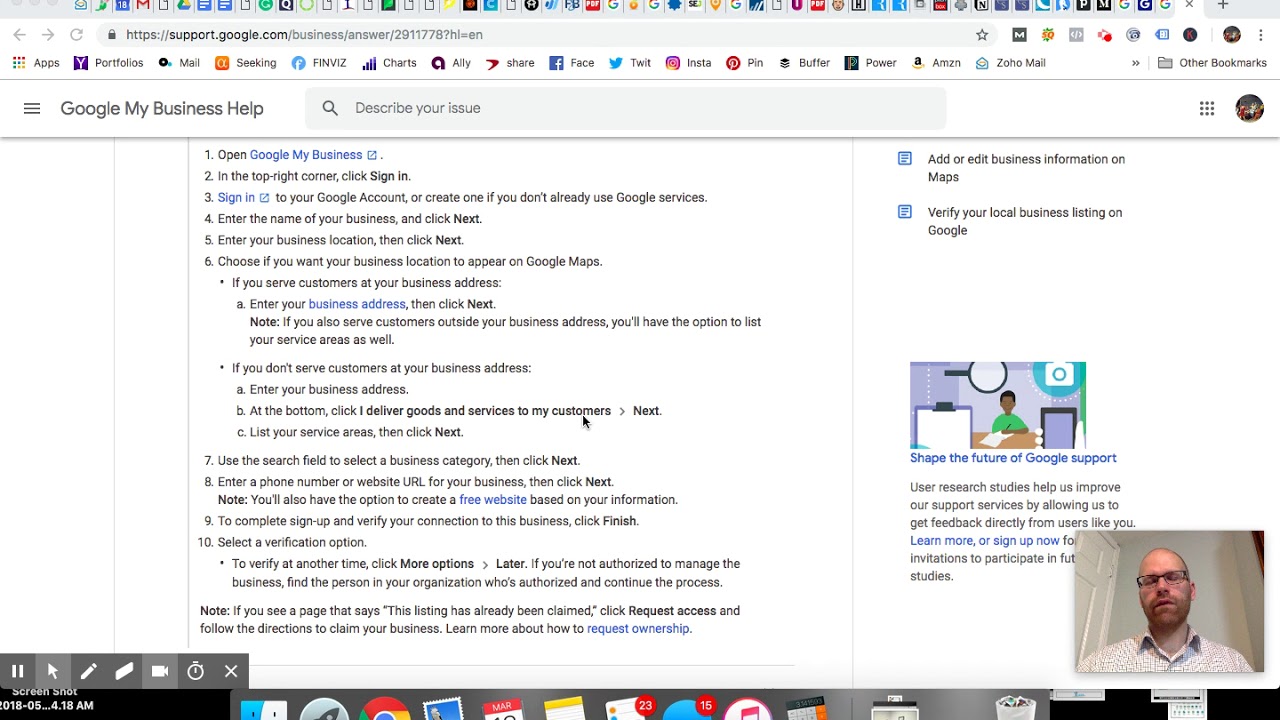Open the business address link
The width and height of the screenshot is (1280, 720).
(x=357, y=304)
